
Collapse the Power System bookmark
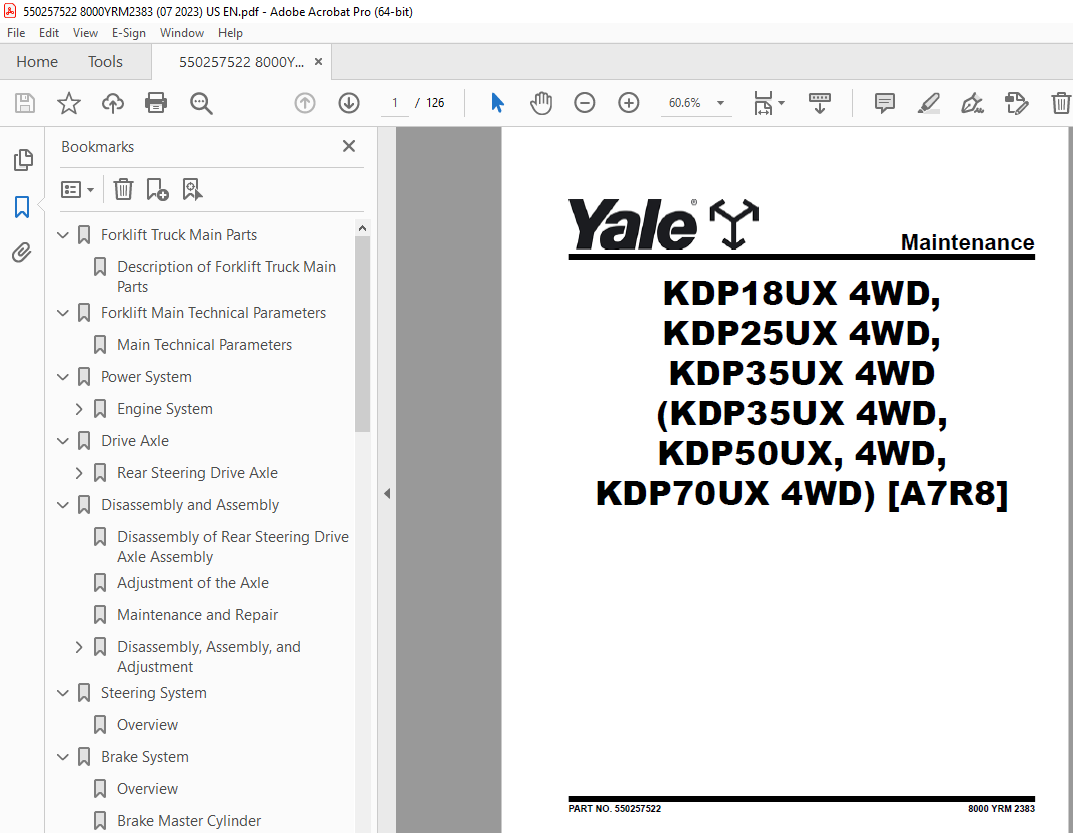click(63, 376)
